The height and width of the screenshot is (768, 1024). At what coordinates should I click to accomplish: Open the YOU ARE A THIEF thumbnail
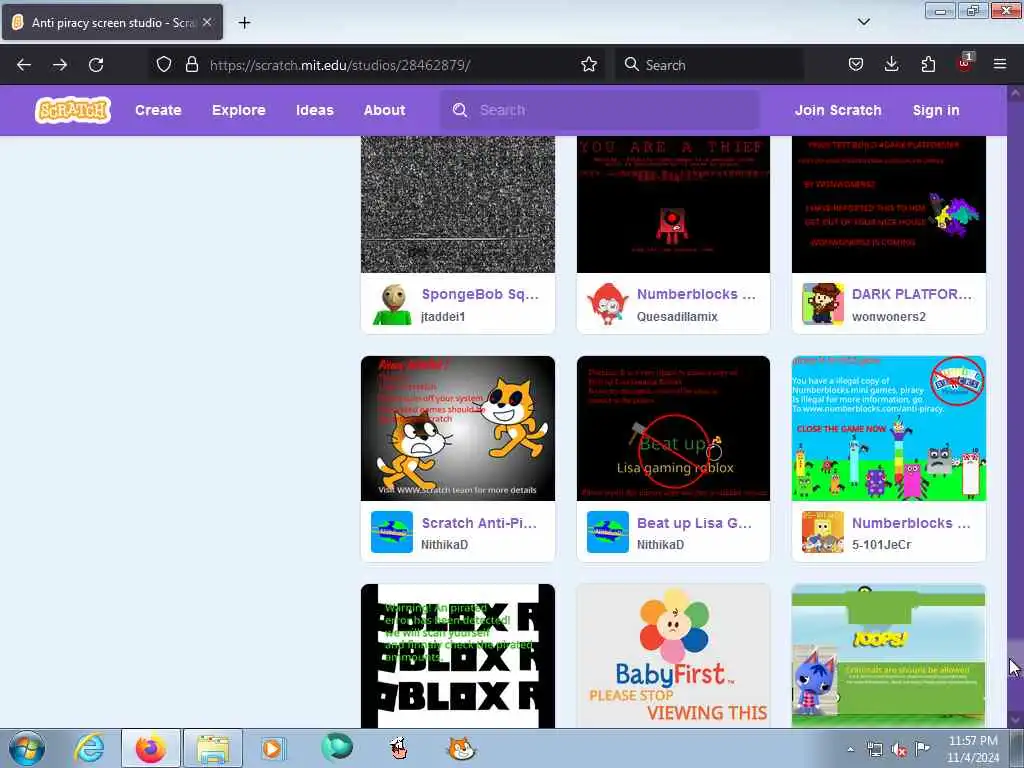tap(673, 204)
